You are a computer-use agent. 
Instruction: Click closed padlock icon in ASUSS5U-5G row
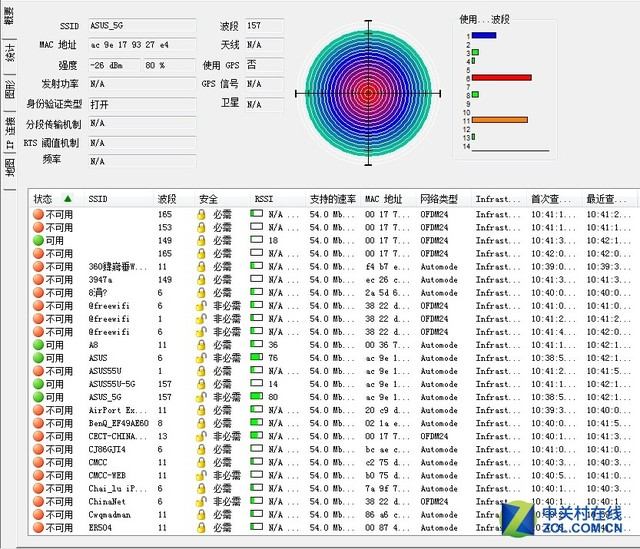click(201, 384)
